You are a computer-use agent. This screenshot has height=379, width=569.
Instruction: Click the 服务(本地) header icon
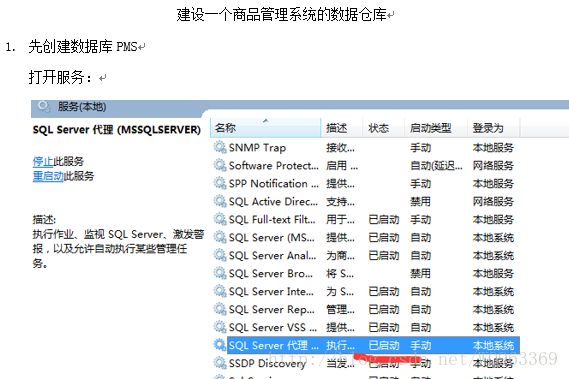click(x=44, y=106)
